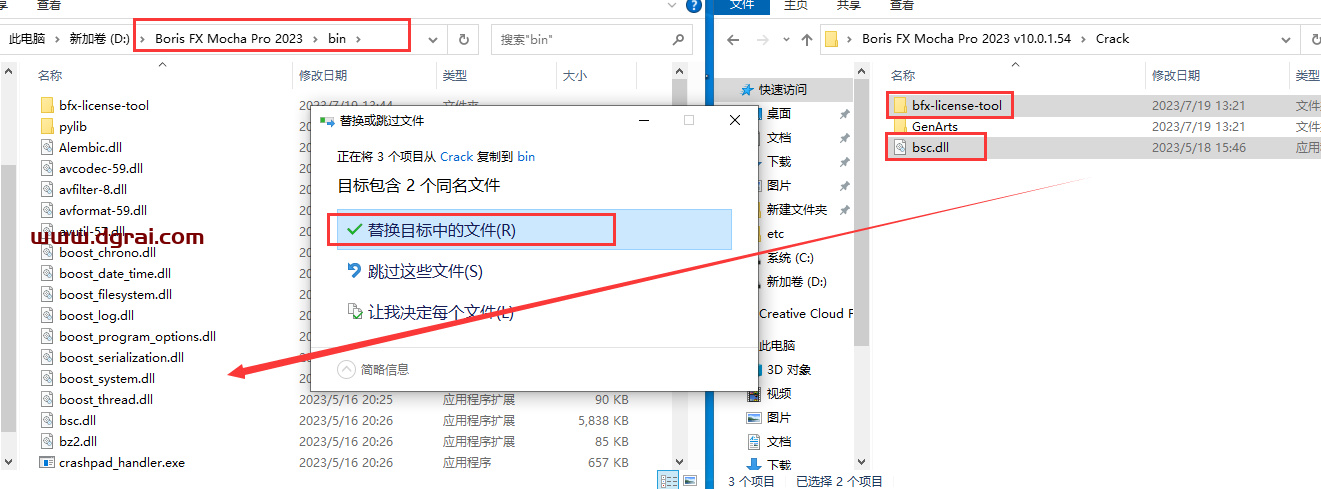Select bfx-license-tool folder in bin window

tap(104, 105)
